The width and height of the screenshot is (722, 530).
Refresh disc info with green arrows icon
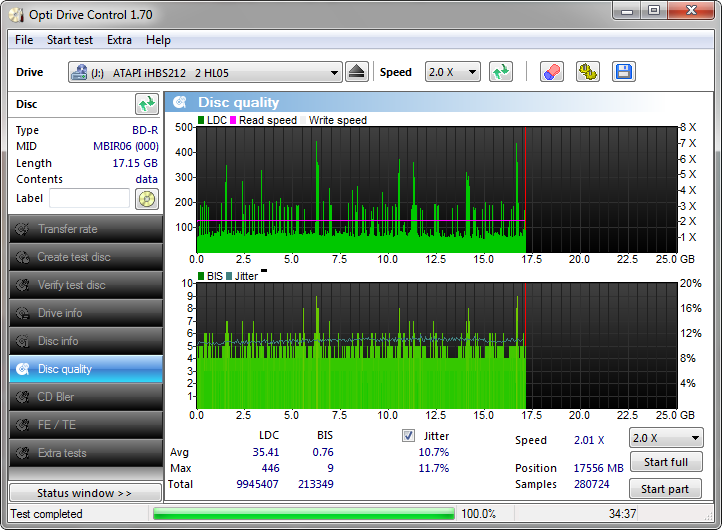click(x=147, y=104)
